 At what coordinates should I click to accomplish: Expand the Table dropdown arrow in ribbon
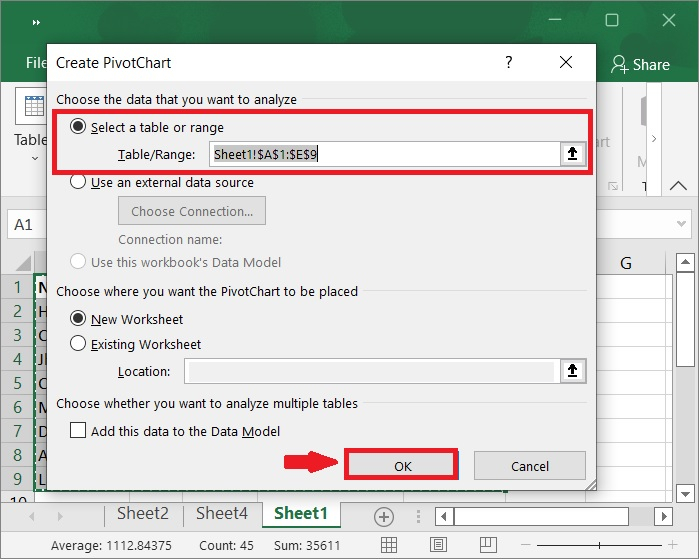(35, 159)
